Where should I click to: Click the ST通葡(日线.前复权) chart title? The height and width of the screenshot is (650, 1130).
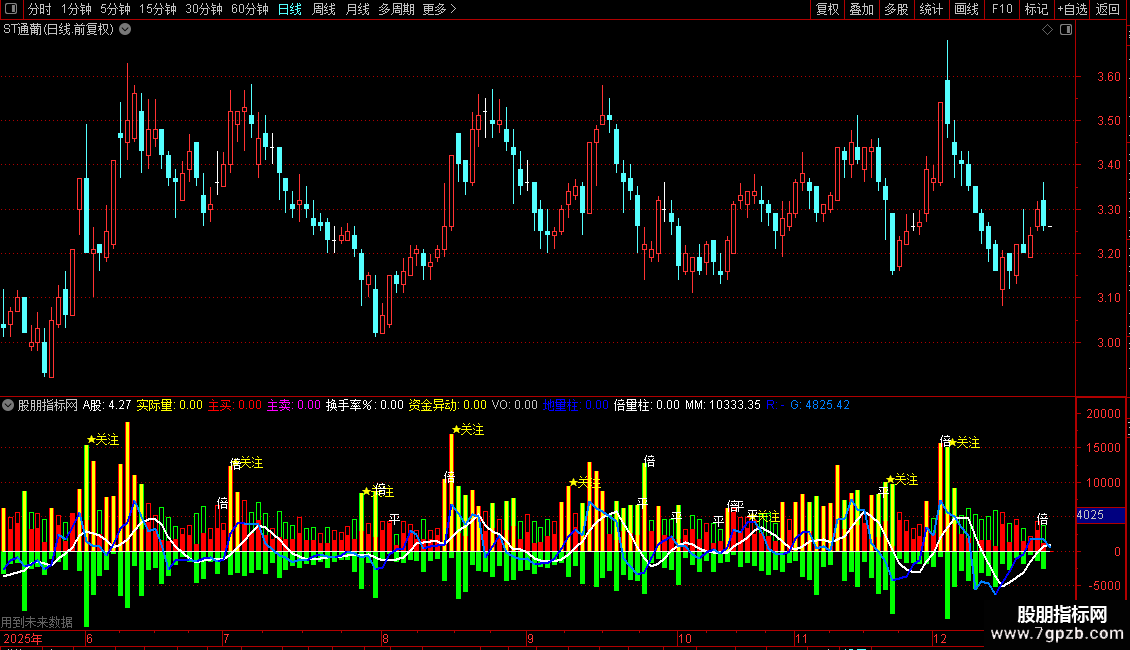58,30
